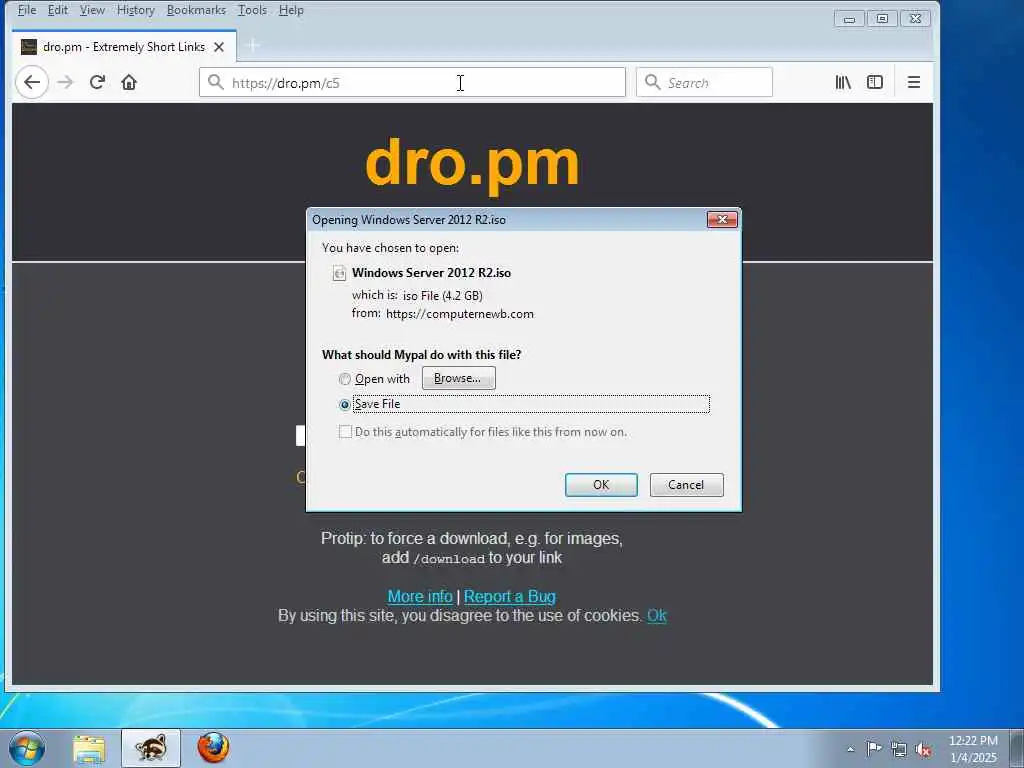The height and width of the screenshot is (768, 1024).
Task: Open the View menu
Action: (92, 10)
